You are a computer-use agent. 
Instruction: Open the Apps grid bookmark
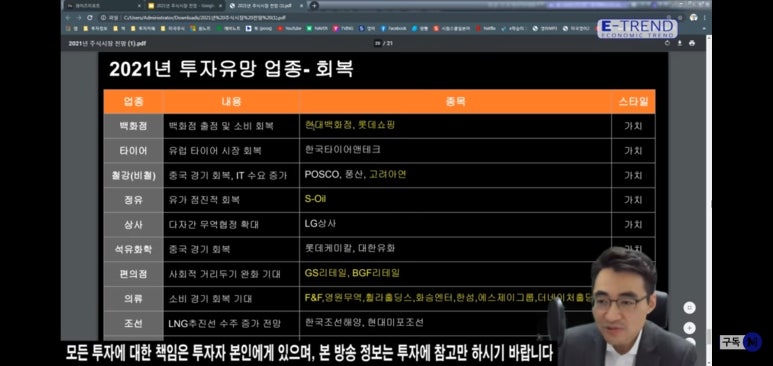tap(72, 29)
